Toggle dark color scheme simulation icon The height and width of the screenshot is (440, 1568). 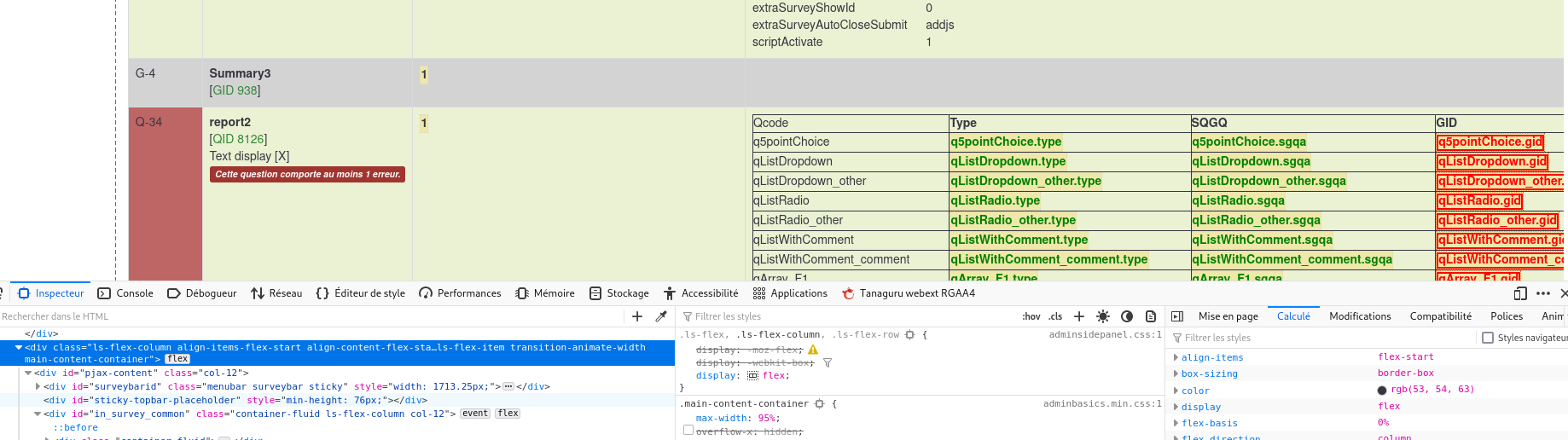[x=1127, y=316]
